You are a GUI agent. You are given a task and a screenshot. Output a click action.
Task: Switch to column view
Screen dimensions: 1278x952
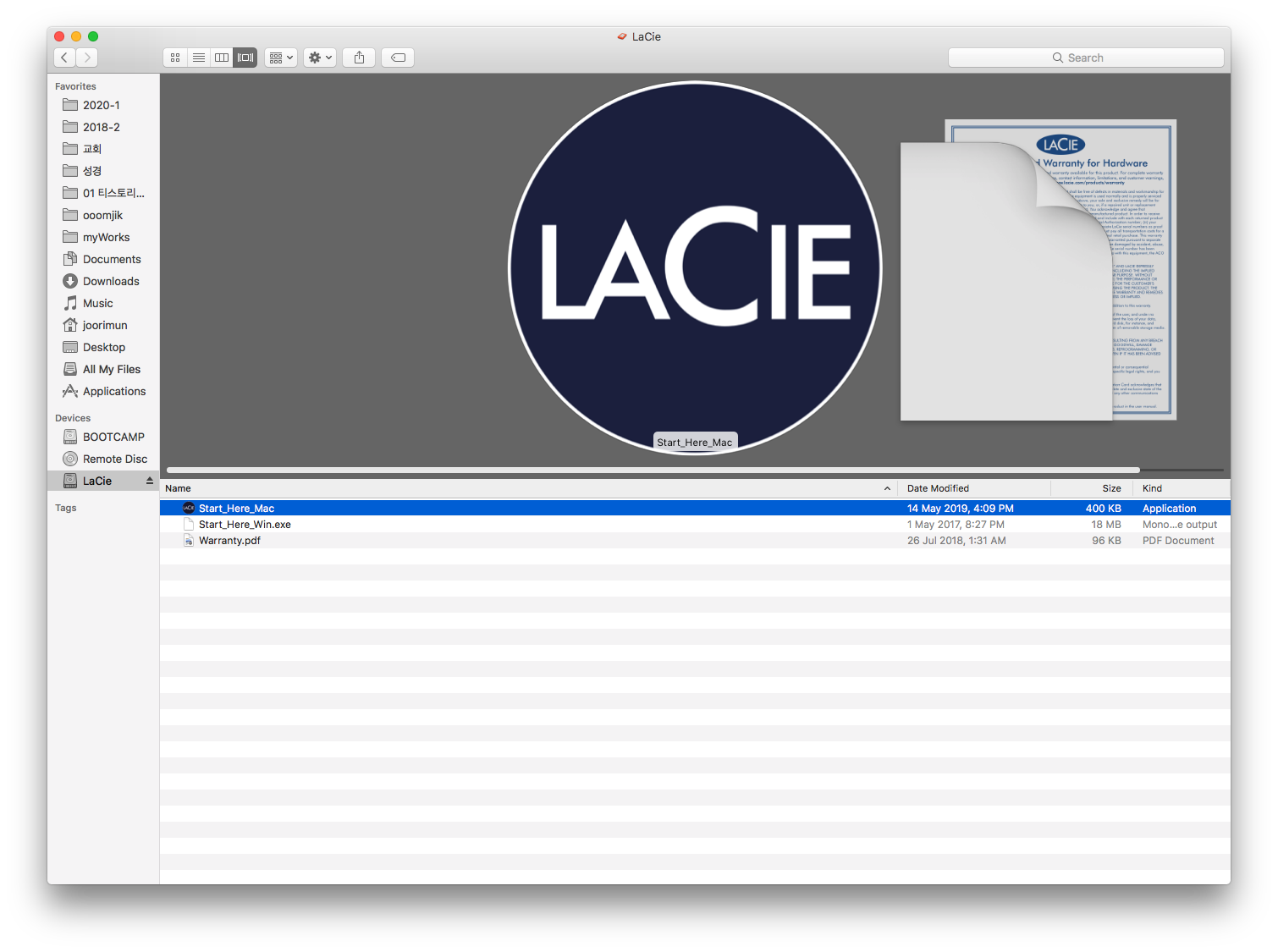pos(222,58)
